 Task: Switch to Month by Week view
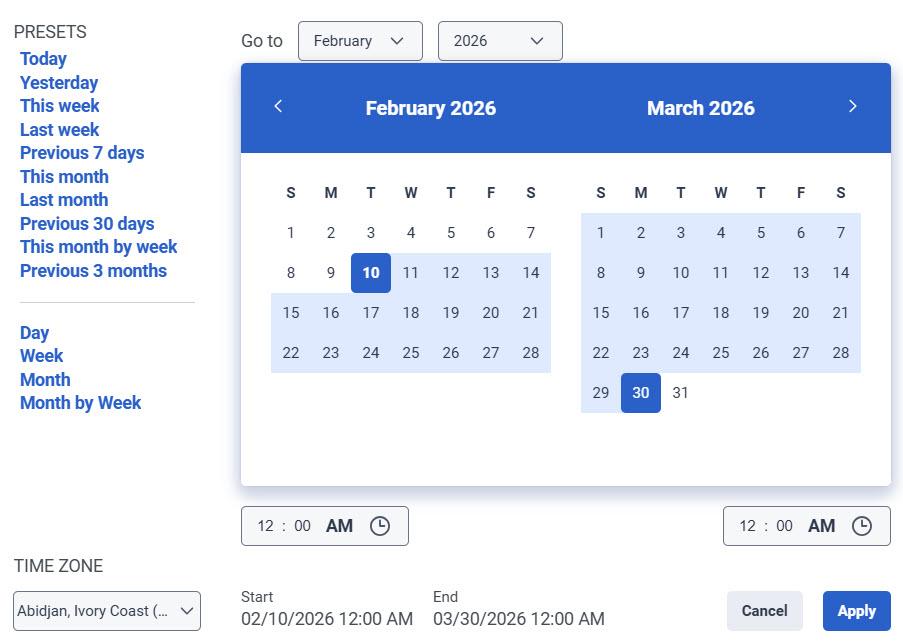(80, 403)
